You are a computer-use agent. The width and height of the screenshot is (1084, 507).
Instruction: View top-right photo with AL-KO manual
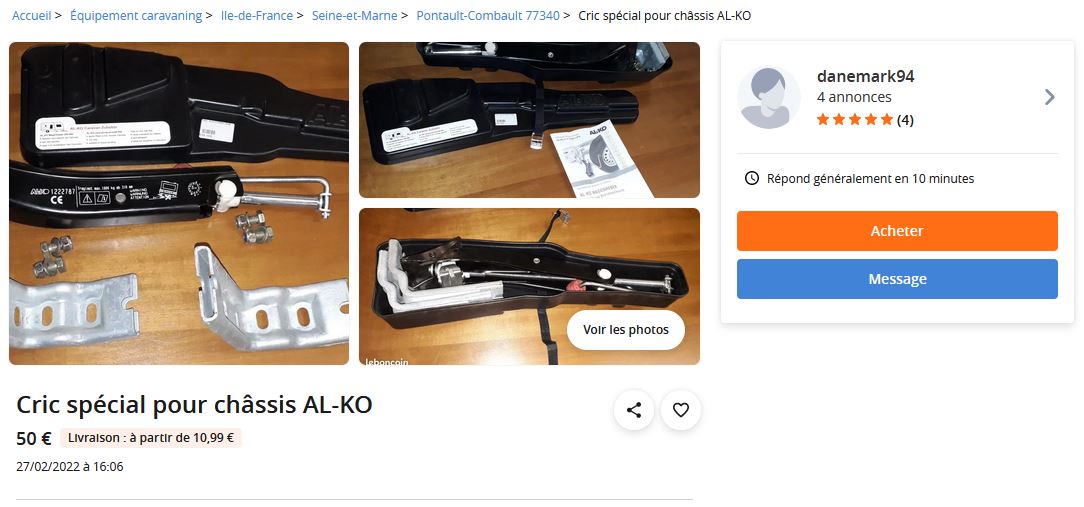pyautogui.click(x=530, y=120)
